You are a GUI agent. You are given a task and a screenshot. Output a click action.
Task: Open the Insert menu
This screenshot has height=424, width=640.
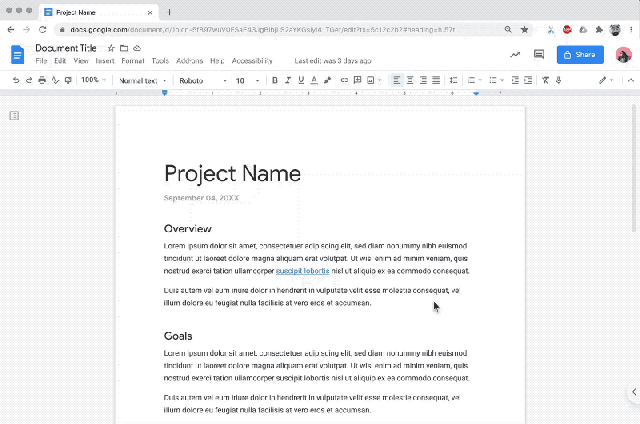(105, 61)
